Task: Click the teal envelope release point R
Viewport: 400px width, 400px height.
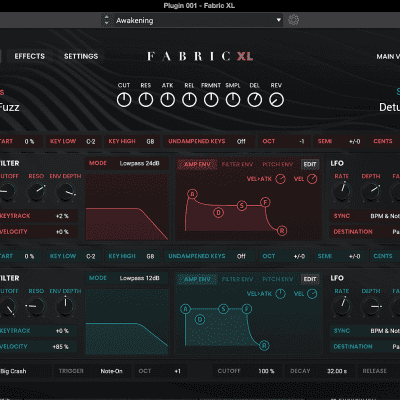Action: tap(264, 345)
